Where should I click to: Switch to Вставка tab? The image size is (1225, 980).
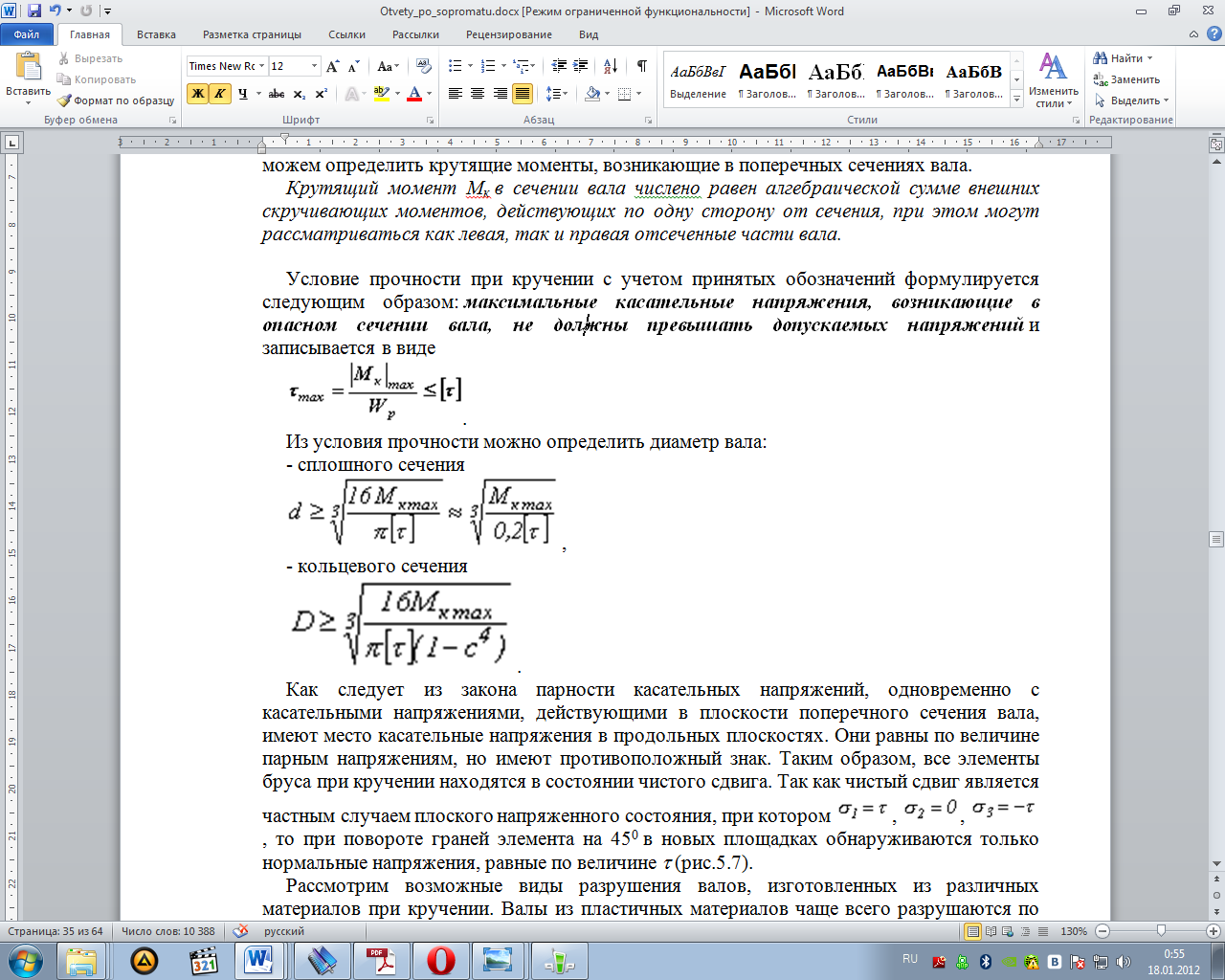point(156,34)
